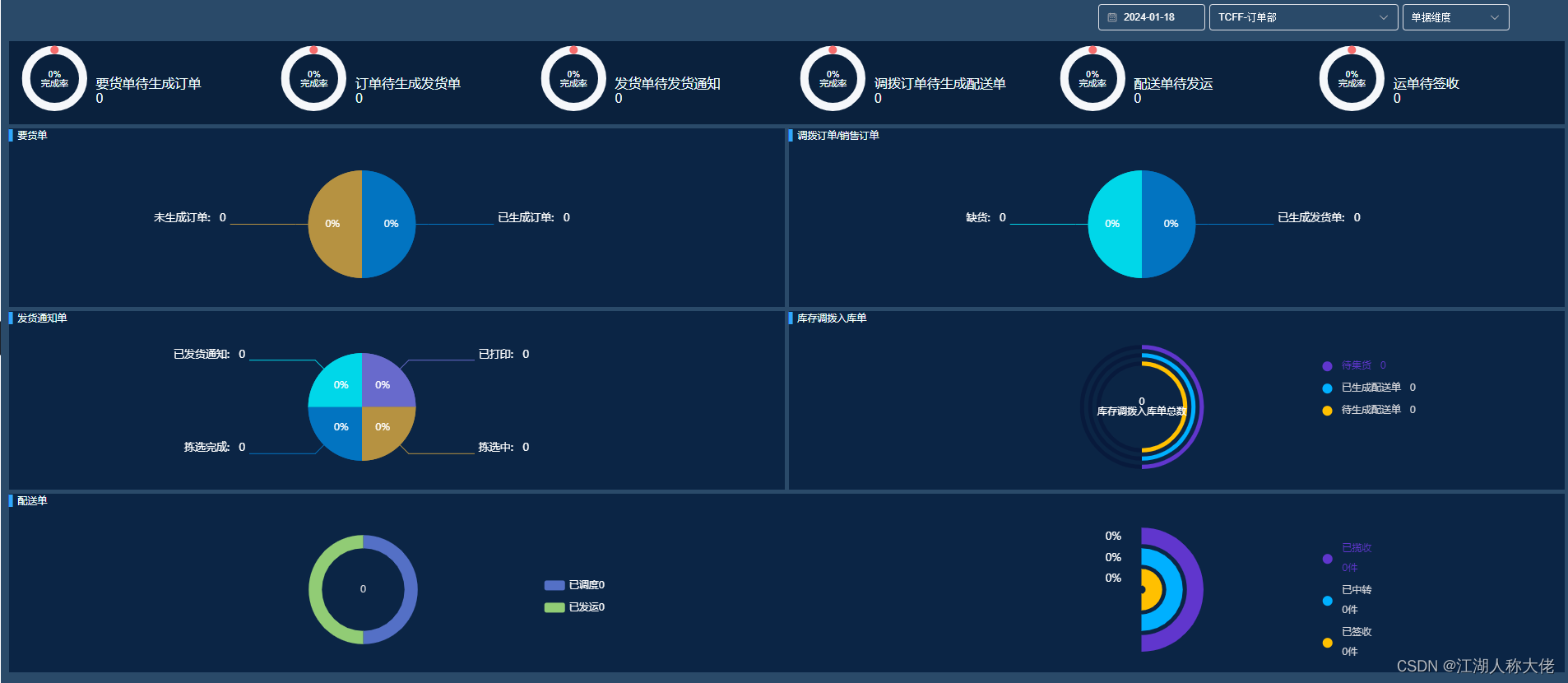
Task: Click the 配送单 panel title
Action: click(x=32, y=500)
